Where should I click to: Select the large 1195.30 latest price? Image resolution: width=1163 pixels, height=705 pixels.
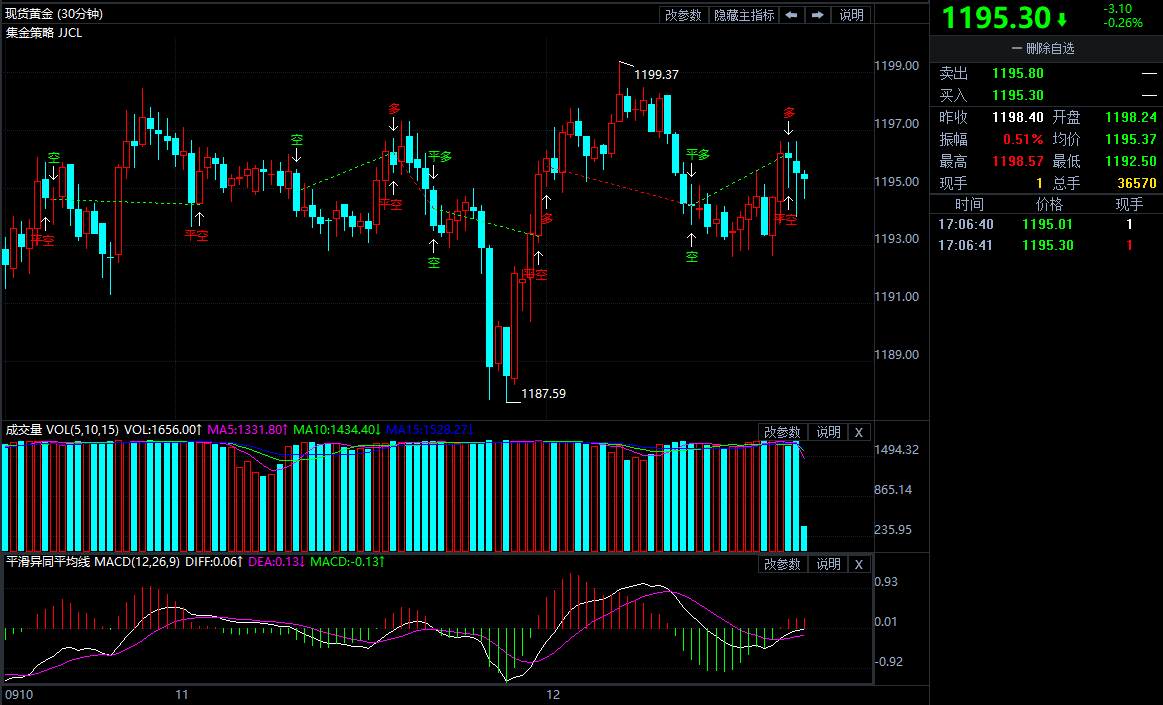coord(997,19)
